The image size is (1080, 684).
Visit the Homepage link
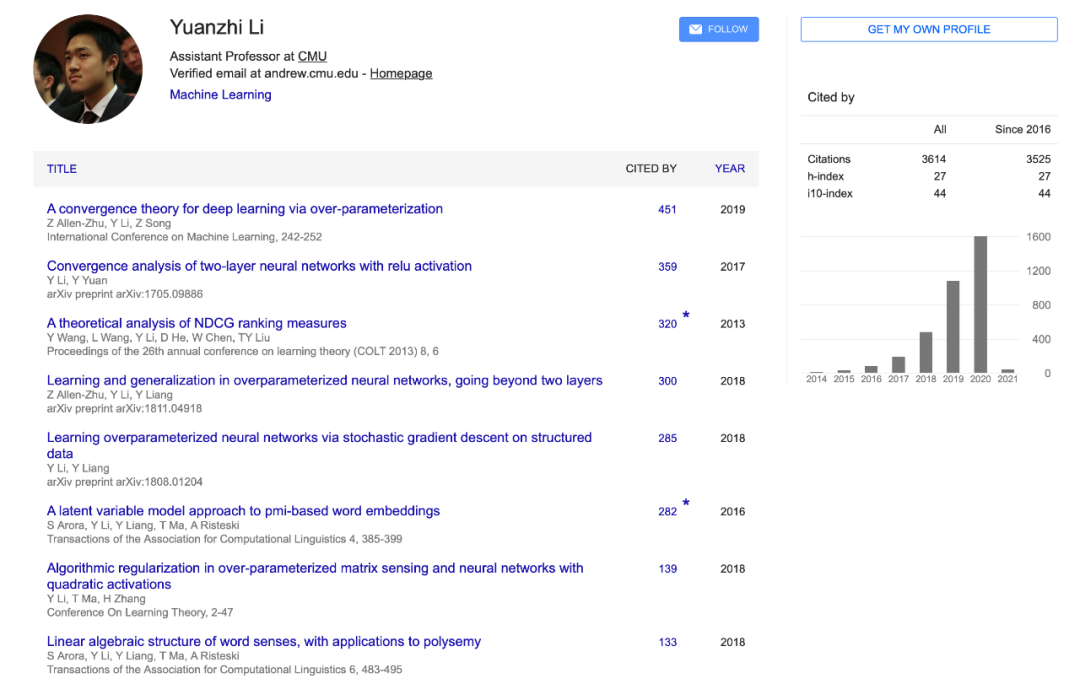pyautogui.click(x=401, y=74)
